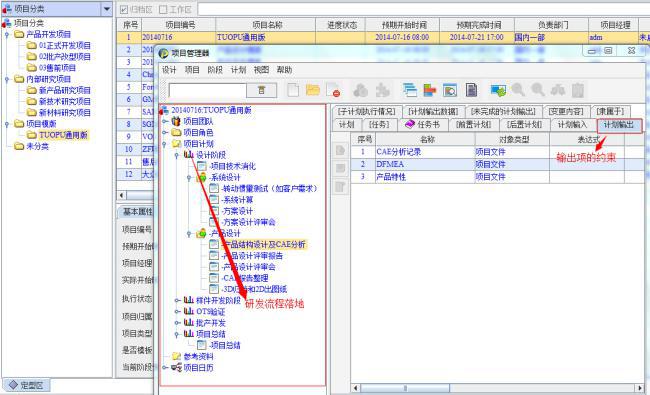Click the monitor with green arrow icon

(x=498, y=90)
